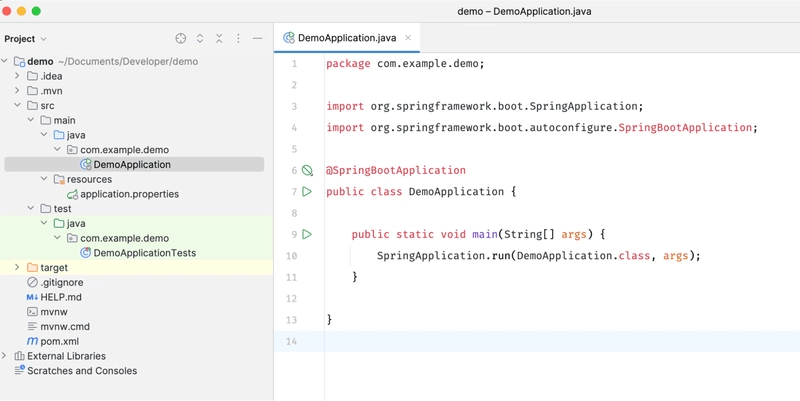Collapse the demo project root
The height and width of the screenshot is (401, 800).
5,61
